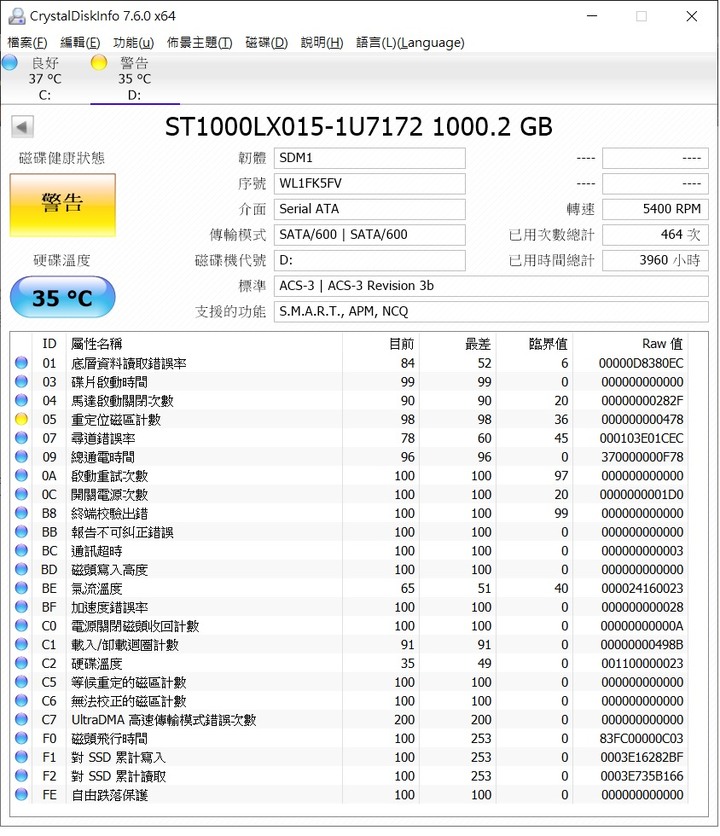Open the 說明(H) menu

pyautogui.click(x=322, y=43)
